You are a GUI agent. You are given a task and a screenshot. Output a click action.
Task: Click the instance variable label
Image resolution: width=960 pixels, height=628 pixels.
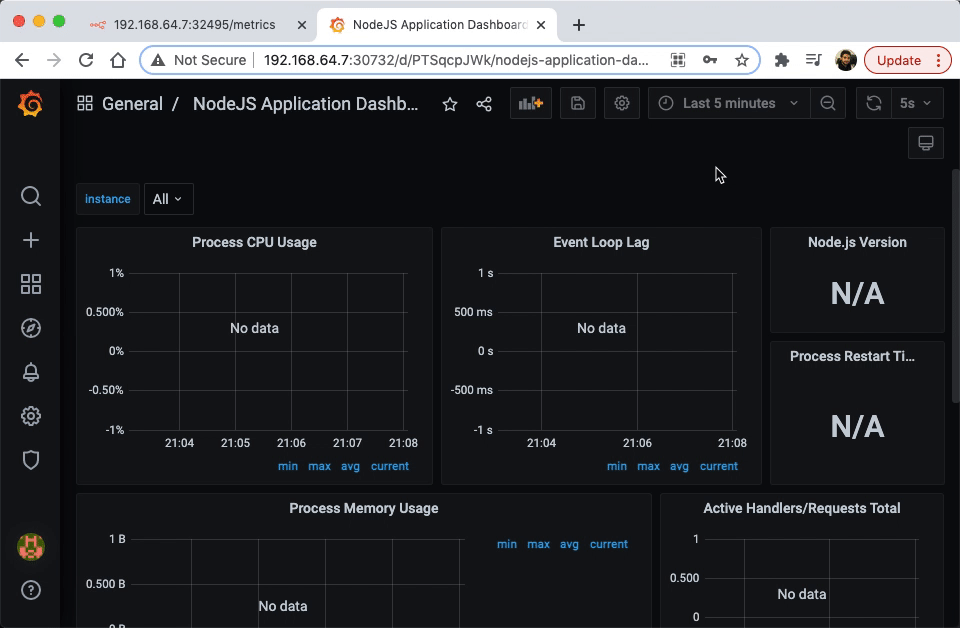[x=108, y=199]
